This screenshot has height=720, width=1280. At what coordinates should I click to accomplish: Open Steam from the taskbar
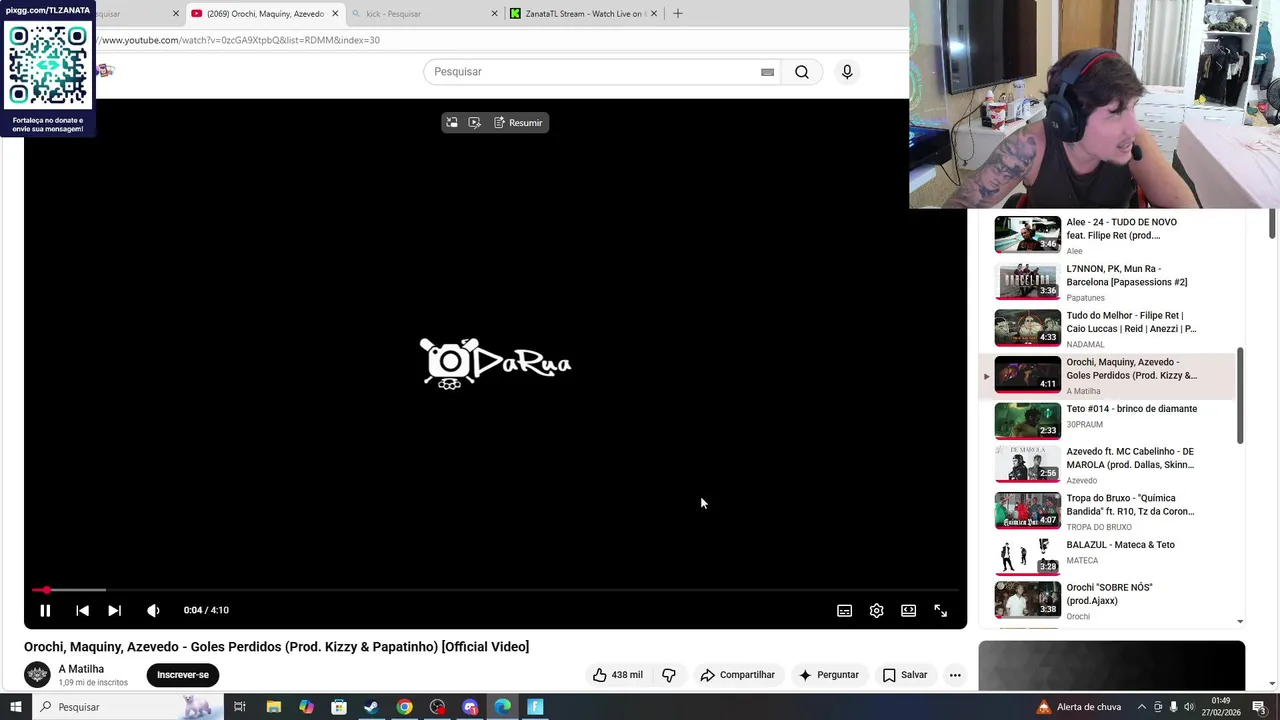click(371, 707)
